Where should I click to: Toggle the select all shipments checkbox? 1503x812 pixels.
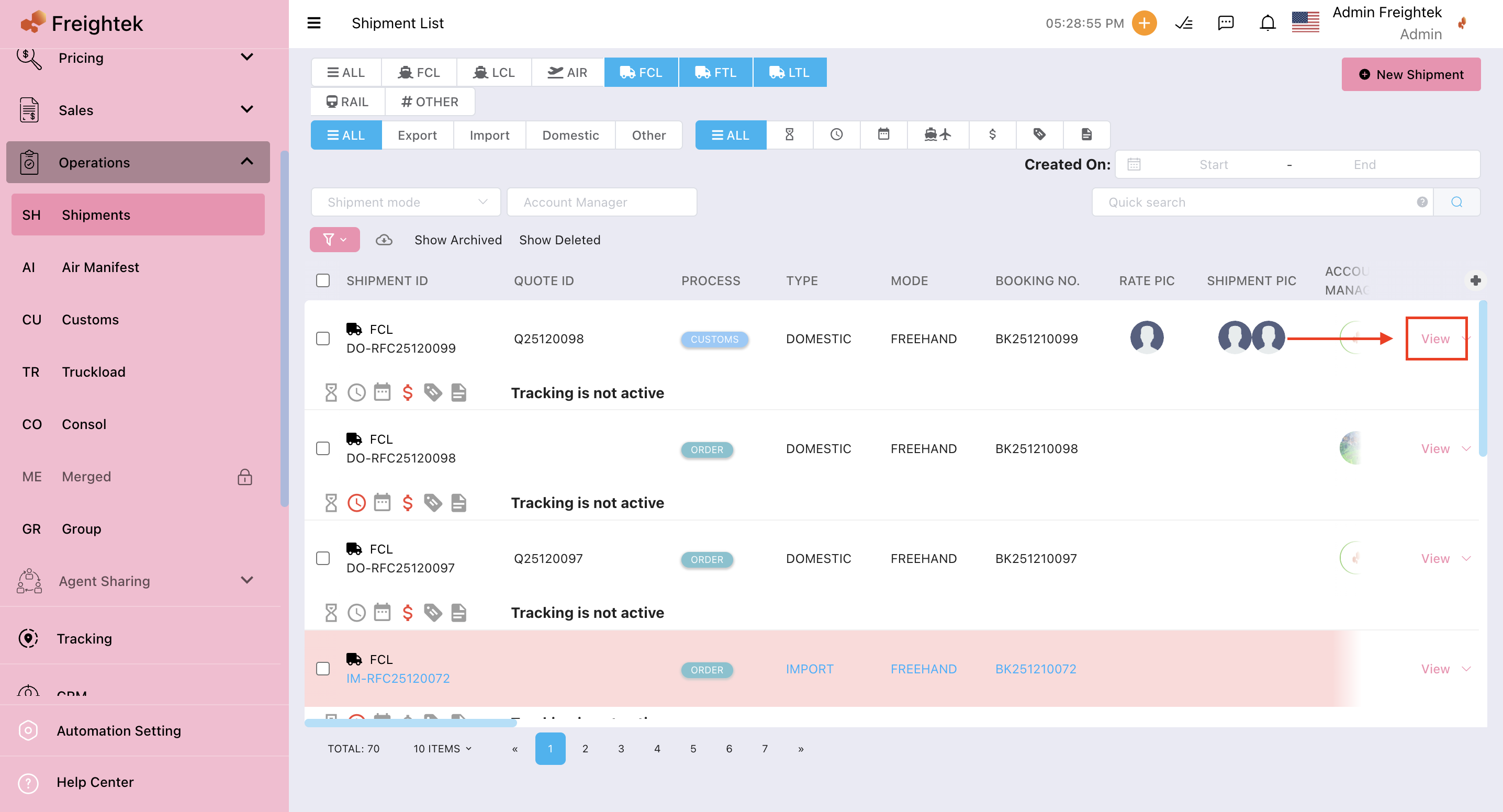tap(323, 280)
